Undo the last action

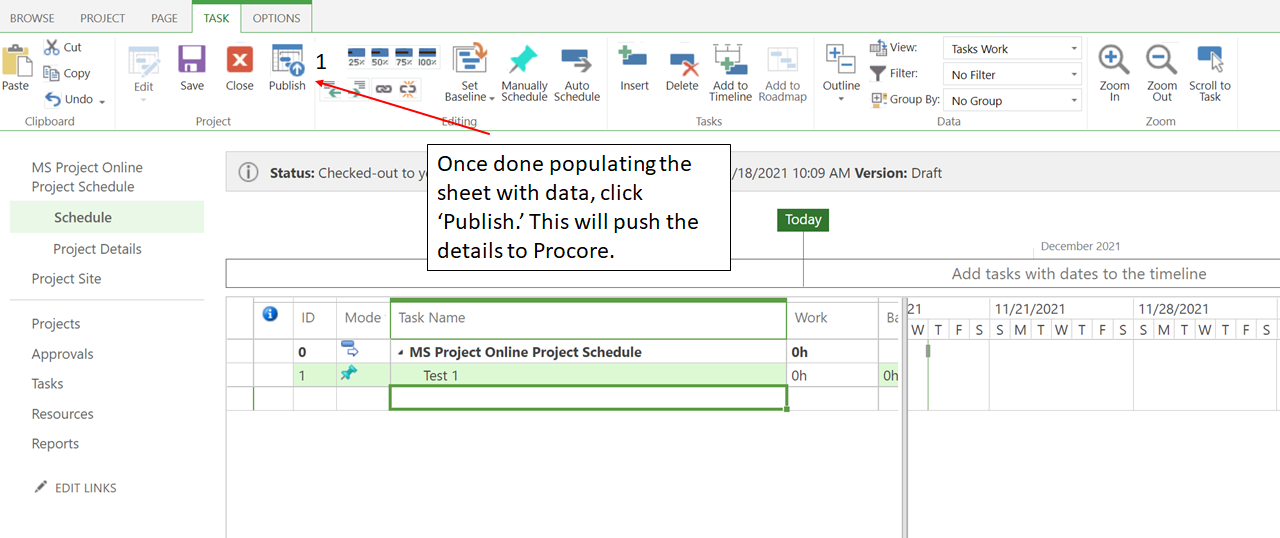click(x=68, y=99)
